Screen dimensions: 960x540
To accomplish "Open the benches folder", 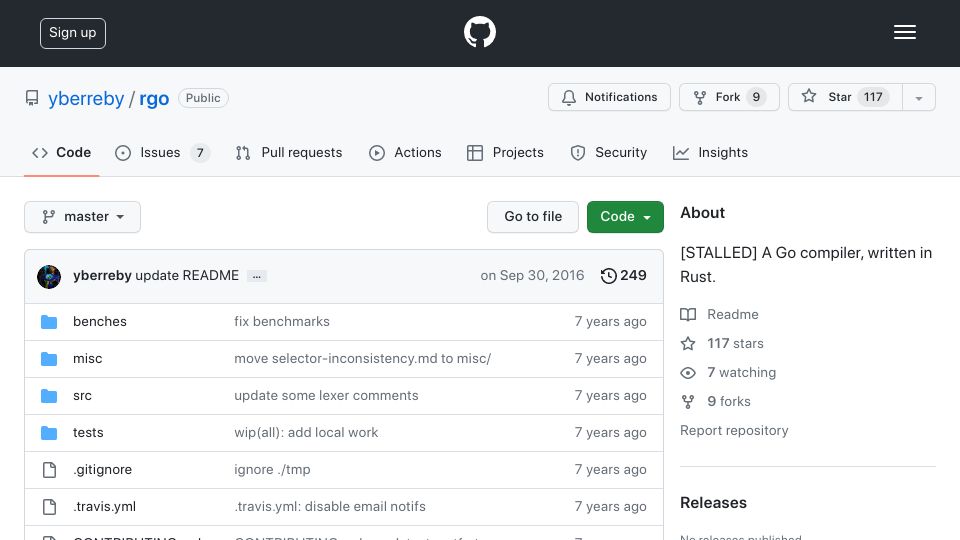I will tap(100, 321).
